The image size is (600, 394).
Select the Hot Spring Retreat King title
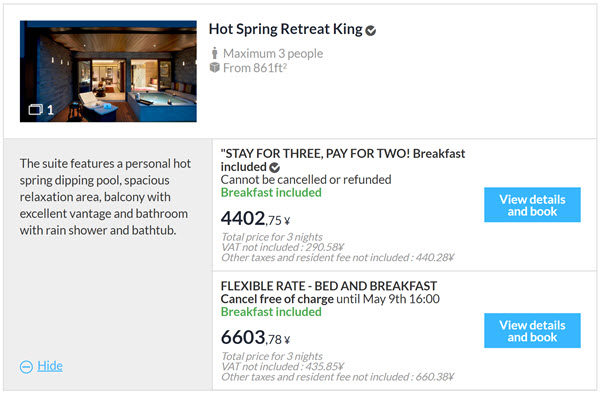pyautogui.click(x=285, y=29)
